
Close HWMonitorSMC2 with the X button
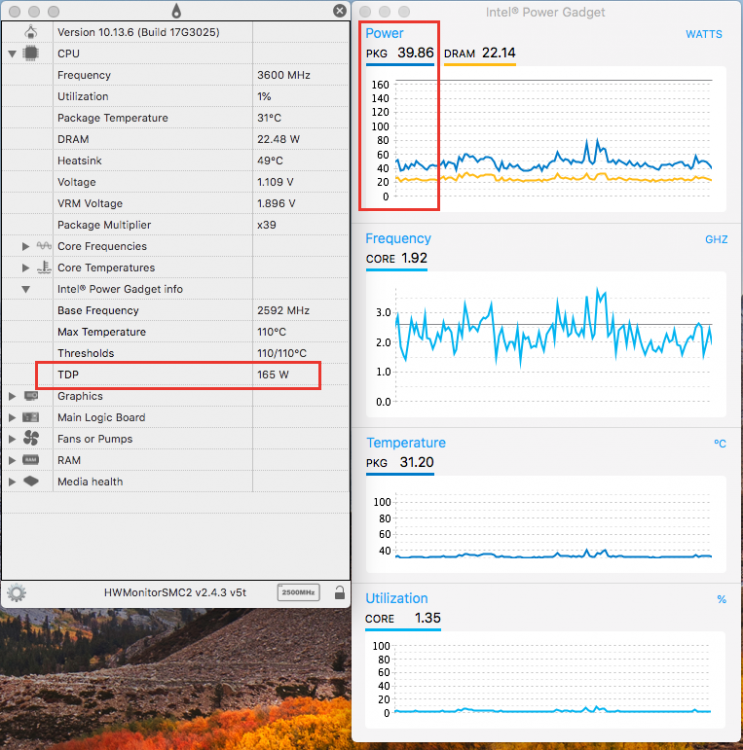pyautogui.click(x=340, y=11)
